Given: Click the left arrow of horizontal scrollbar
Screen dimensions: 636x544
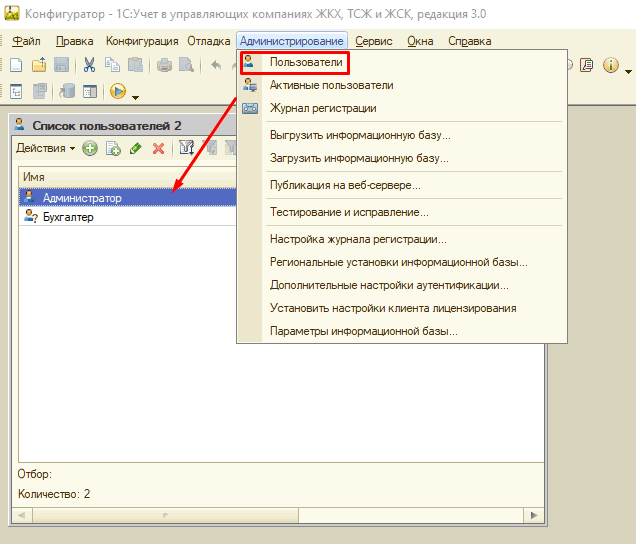Looking at the screenshot, I should click(x=22, y=515).
